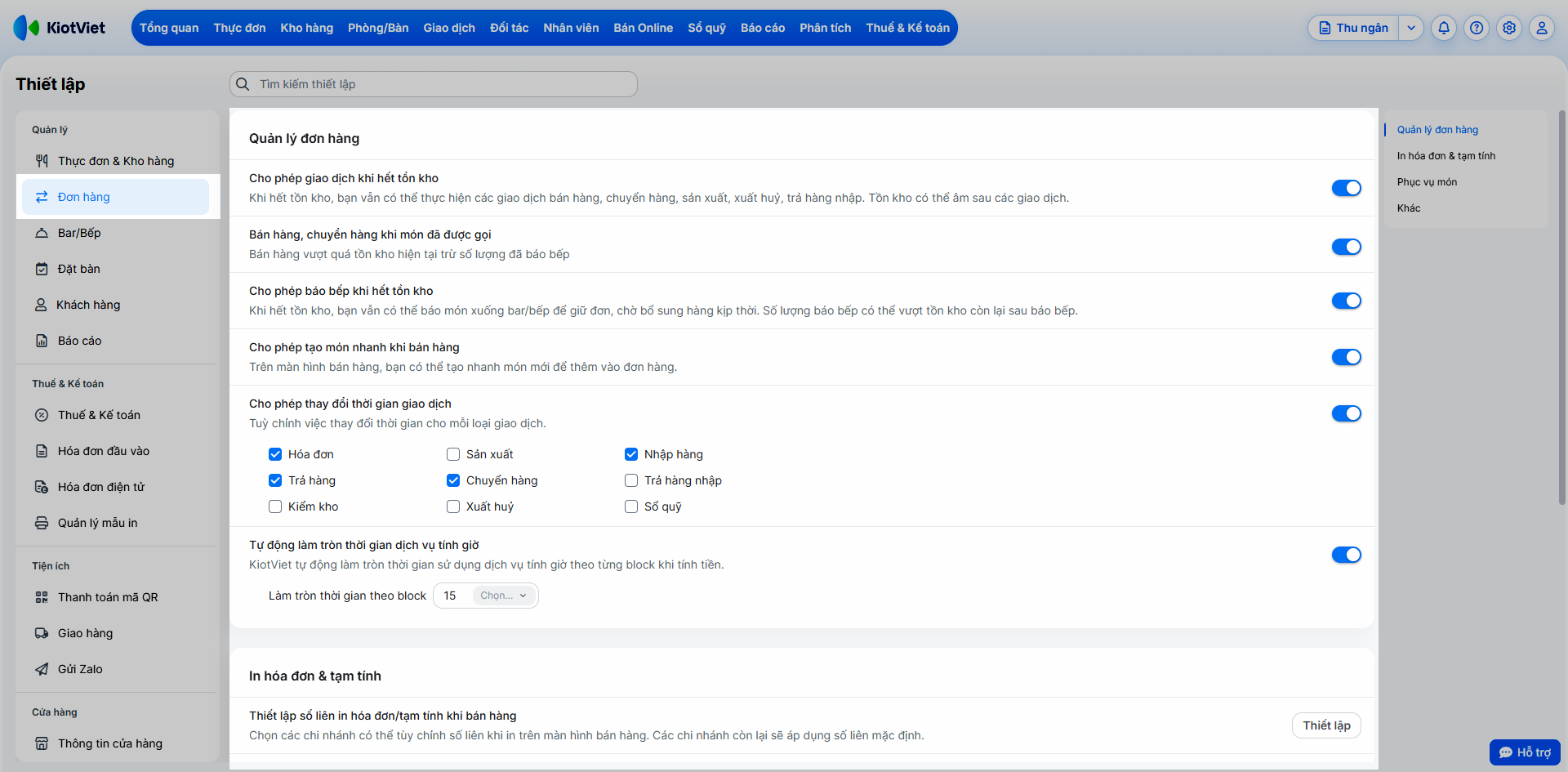Check the Trả hàng nhập checkbox

(x=631, y=480)
